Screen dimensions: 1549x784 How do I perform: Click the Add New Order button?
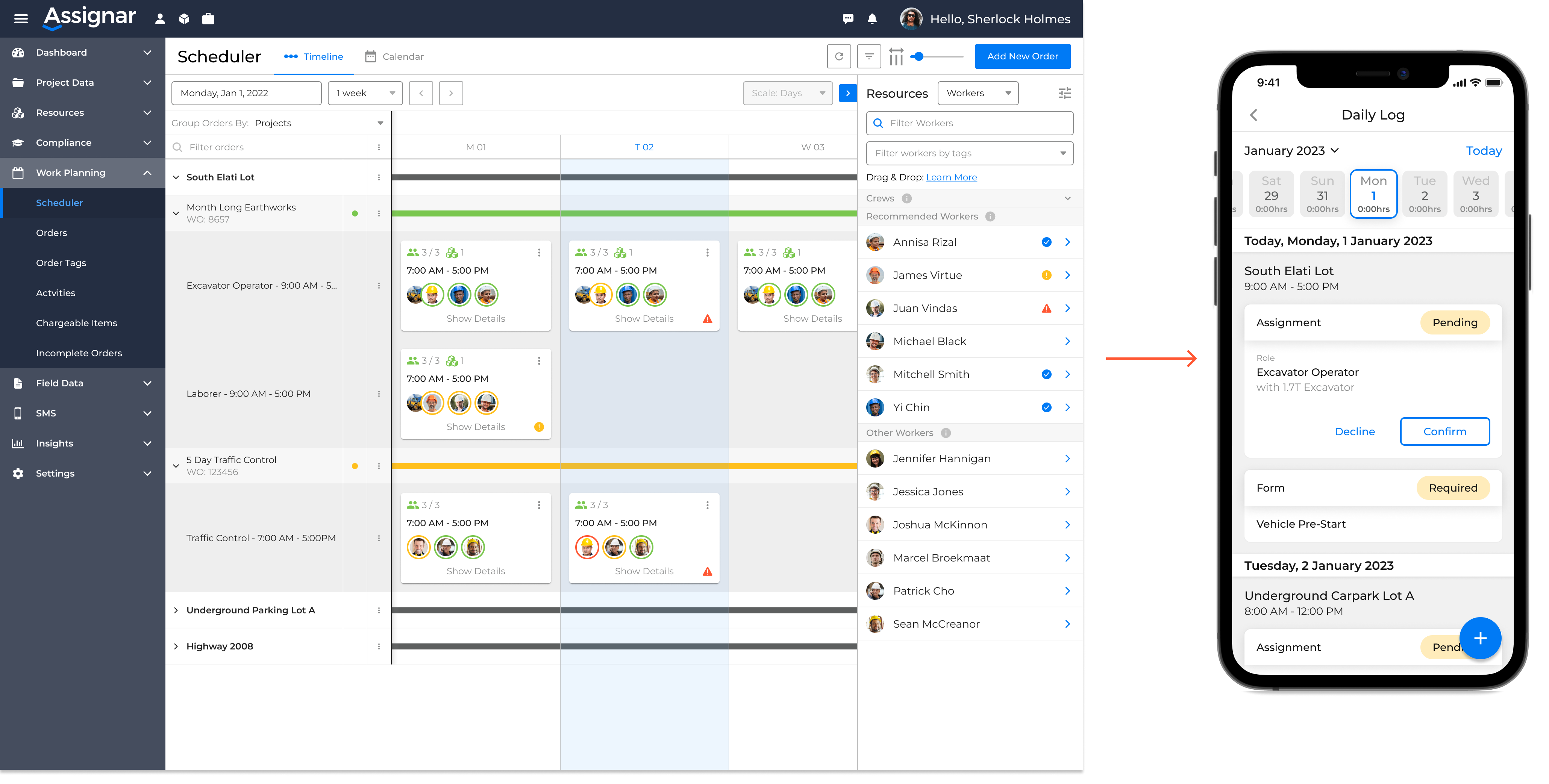point(1022,56)
